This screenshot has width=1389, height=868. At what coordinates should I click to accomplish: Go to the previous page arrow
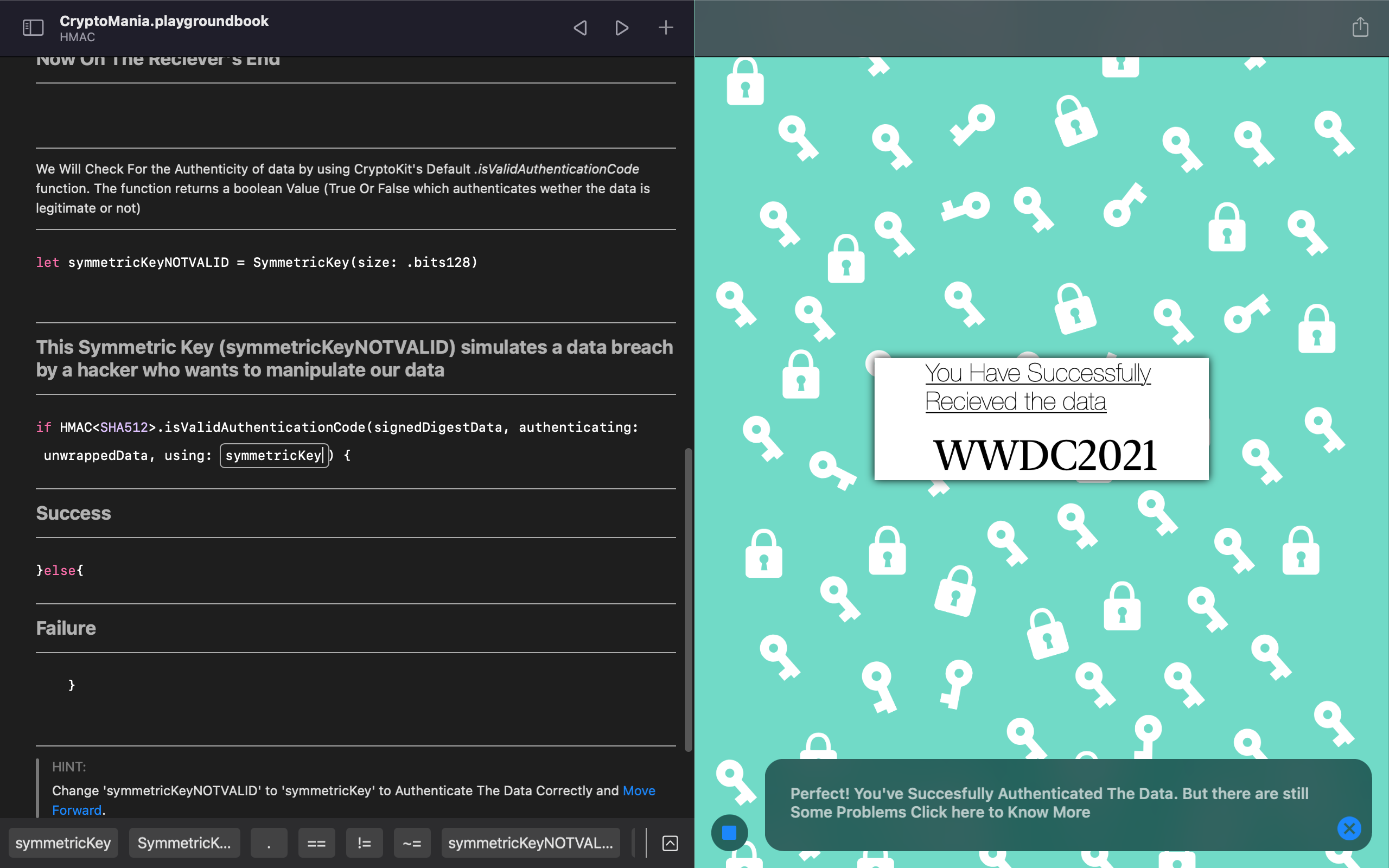coord(580,28)
